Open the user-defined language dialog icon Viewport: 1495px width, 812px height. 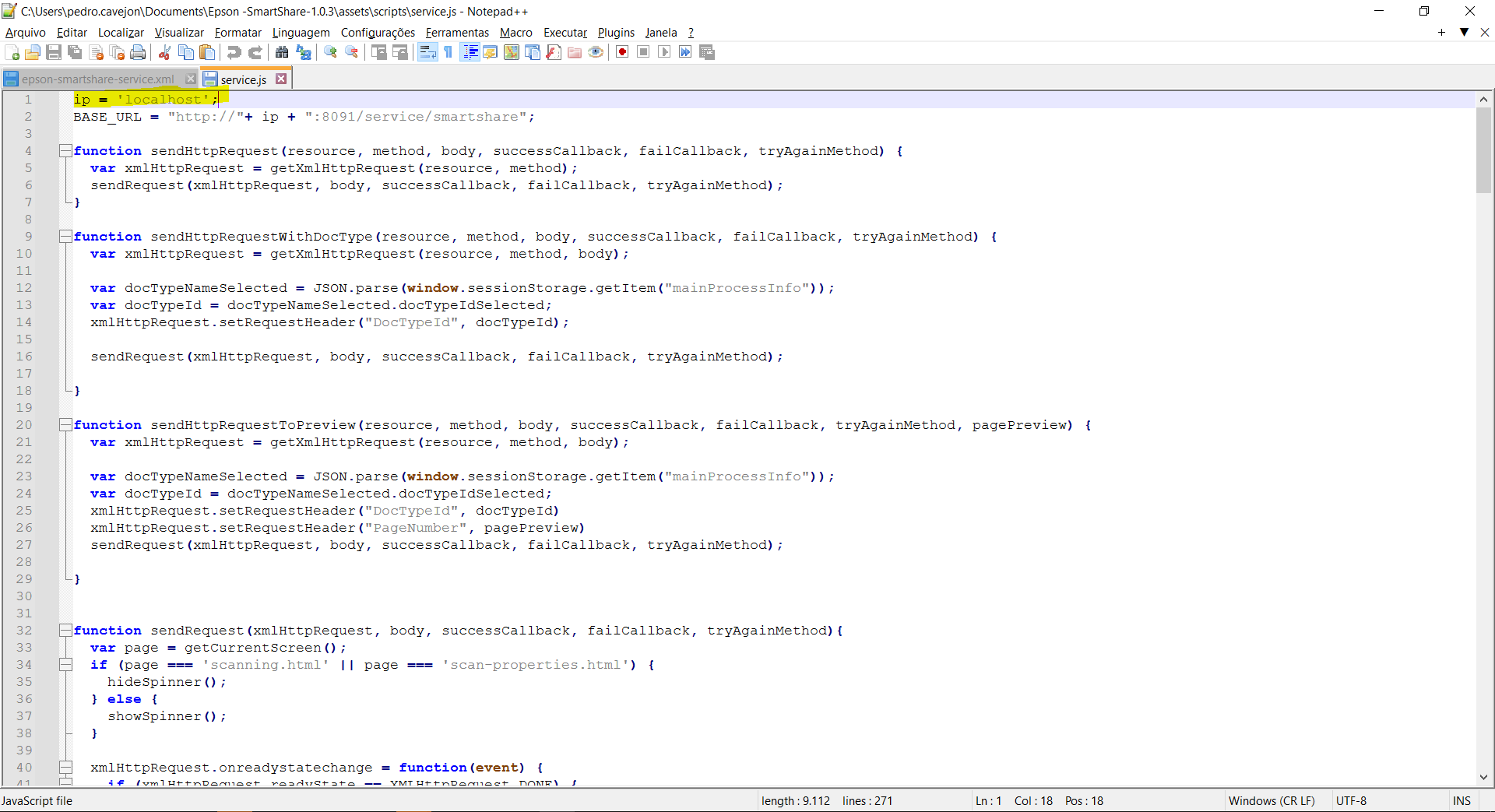click(491, 52)
